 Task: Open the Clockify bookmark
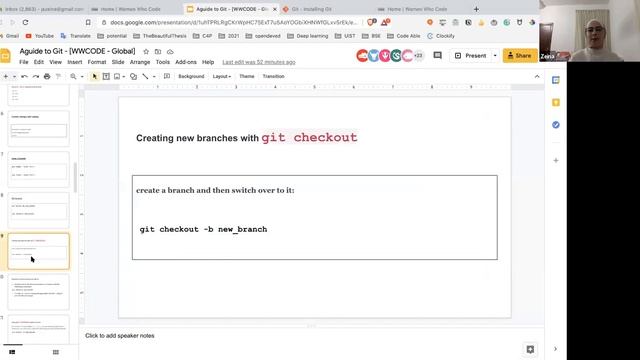coord(441,36)
